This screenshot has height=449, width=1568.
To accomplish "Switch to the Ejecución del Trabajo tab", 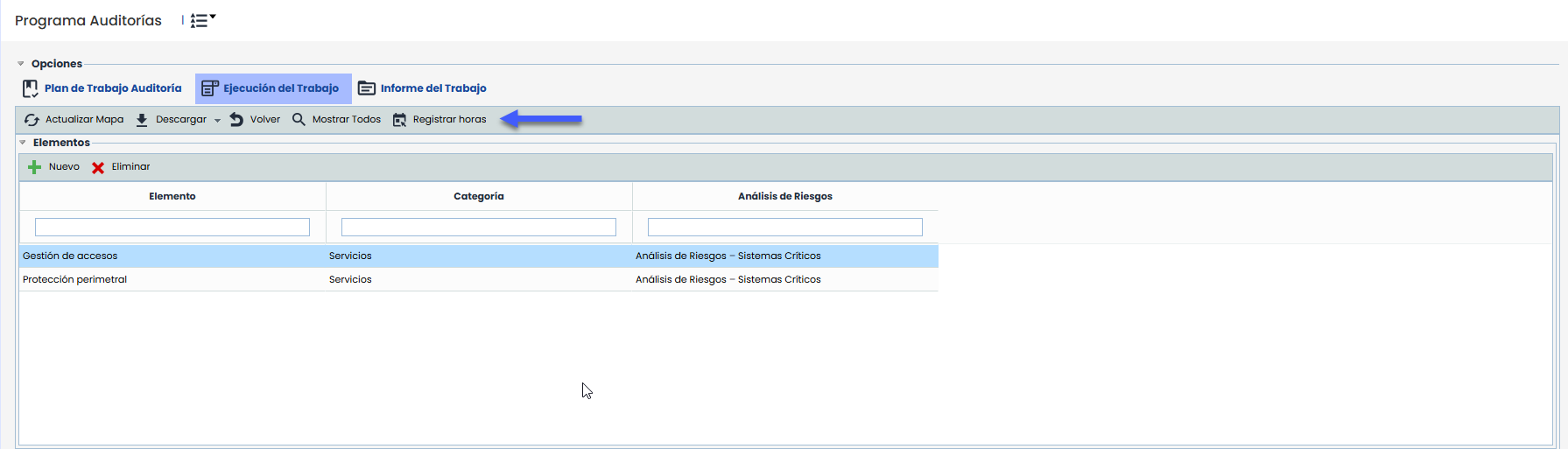I will click(272, 88).
